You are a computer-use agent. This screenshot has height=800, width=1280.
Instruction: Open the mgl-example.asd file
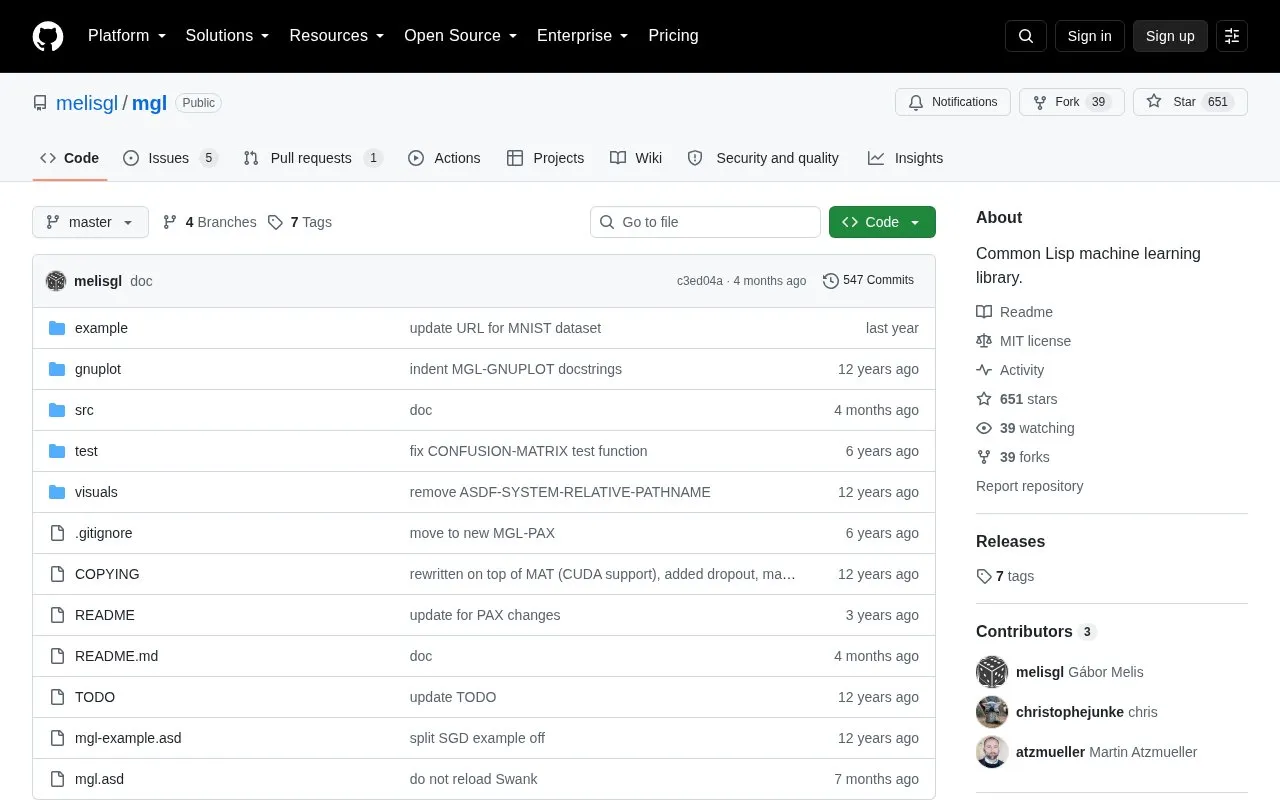tap(128, 738)
